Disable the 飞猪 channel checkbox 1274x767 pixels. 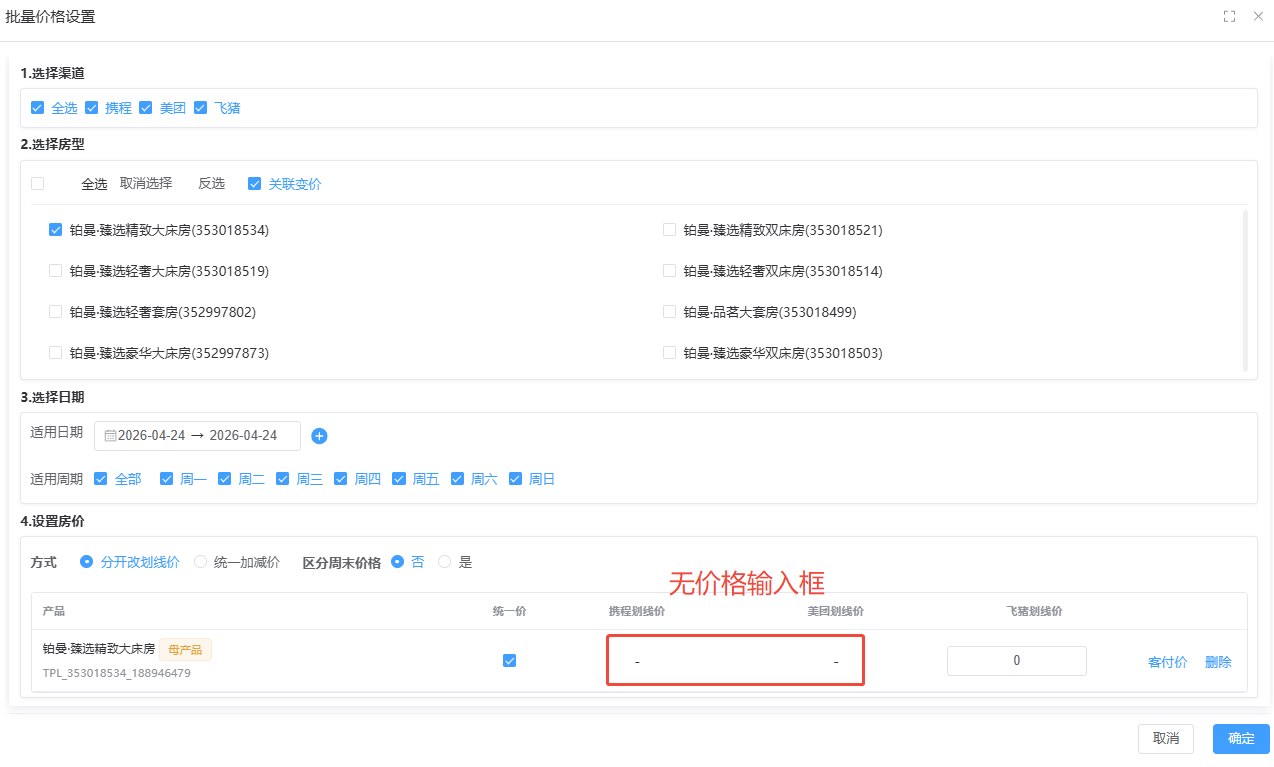tap(200, 107)
